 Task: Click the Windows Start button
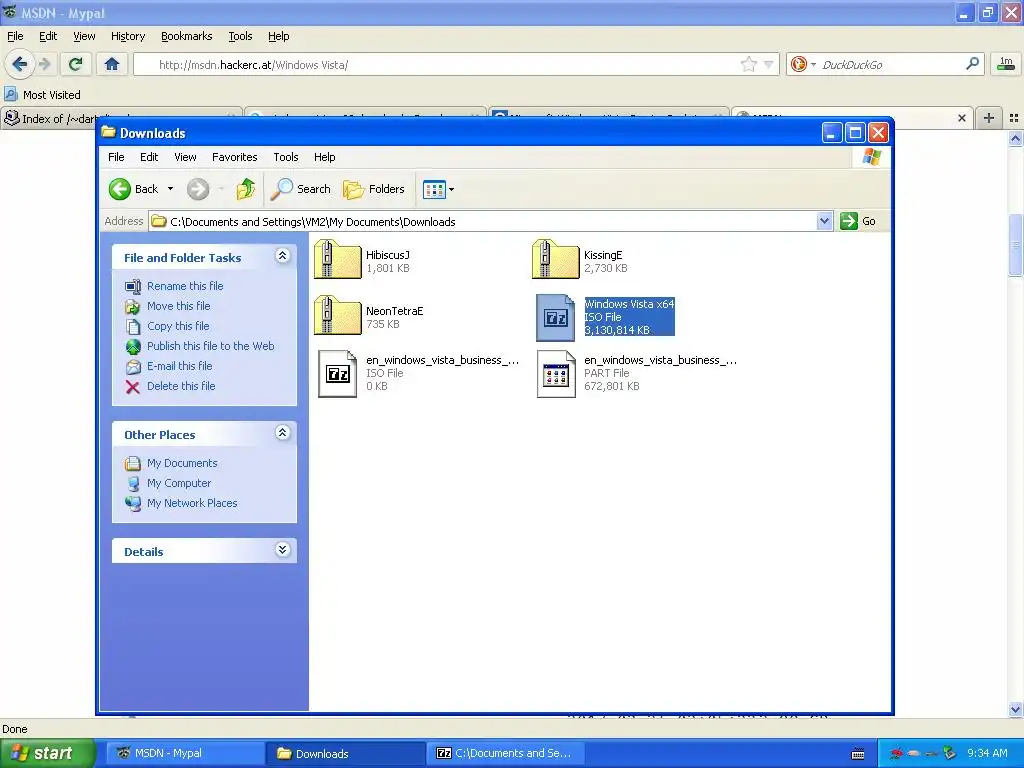pos(46,753)
